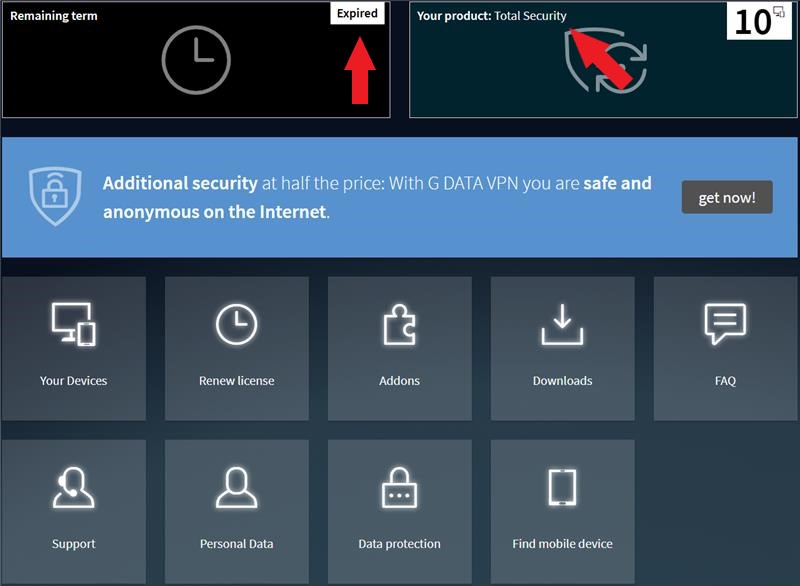Image resolution: width=800 pixels, height=586 pixels.
Task: Open the Personal Data person icon
Action: click(236, 489)
